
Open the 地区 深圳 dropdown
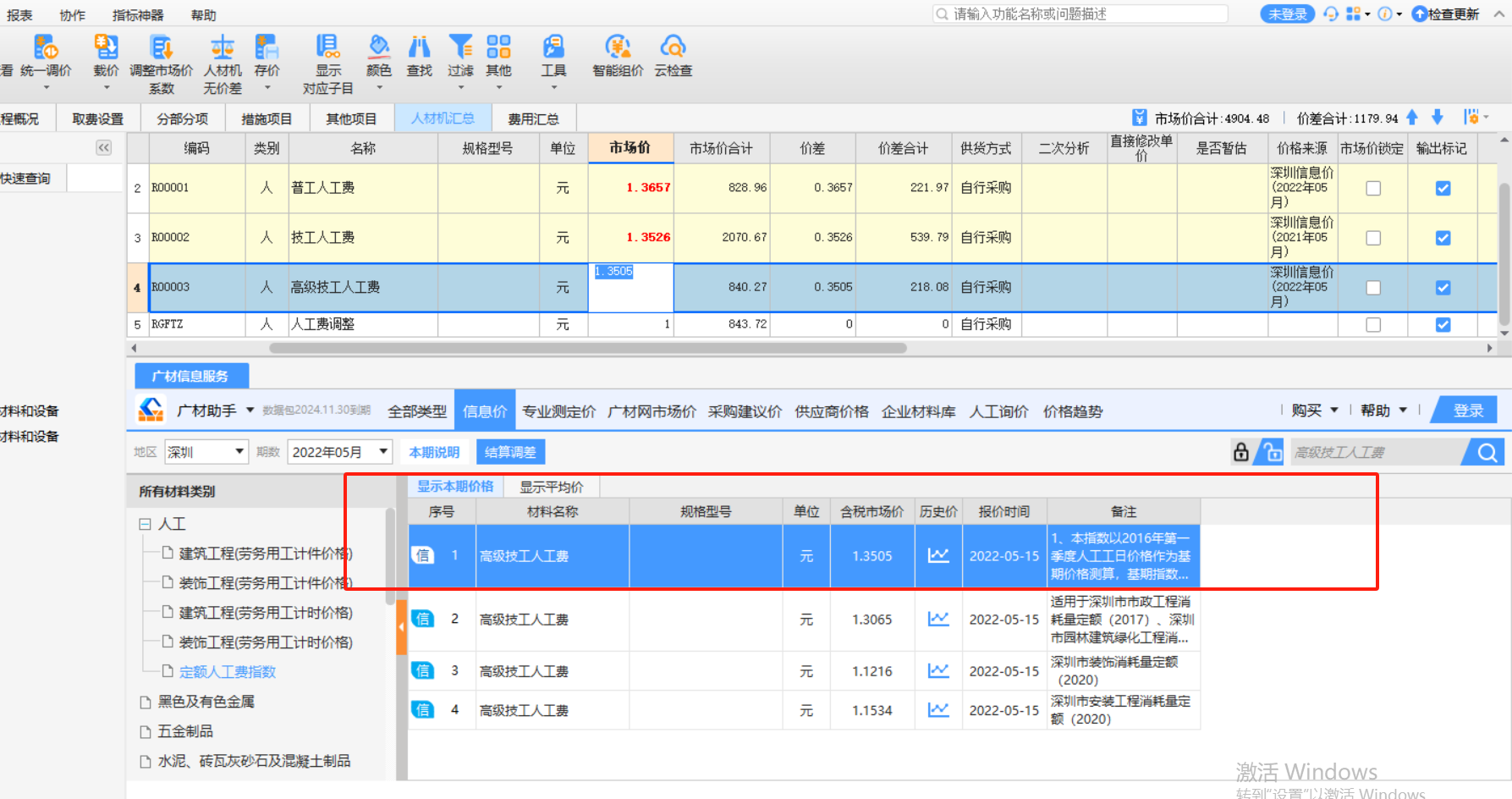click(206, 452)
